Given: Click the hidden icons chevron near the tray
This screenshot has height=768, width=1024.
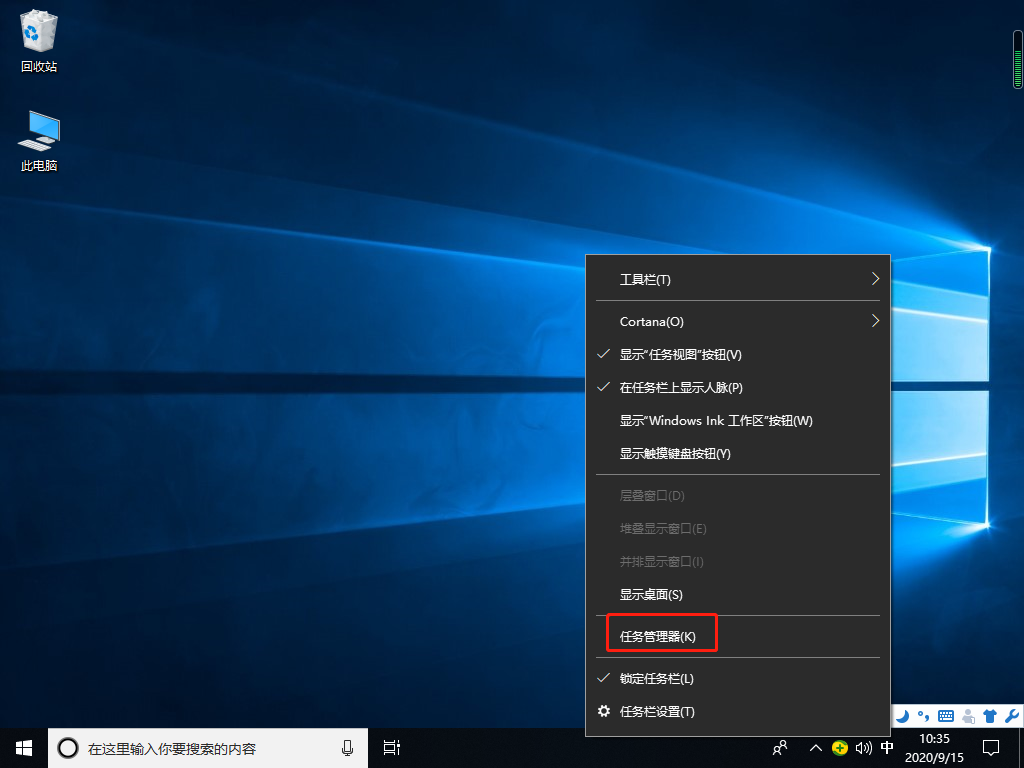Looking at the screenshot, I should point(816,747).
